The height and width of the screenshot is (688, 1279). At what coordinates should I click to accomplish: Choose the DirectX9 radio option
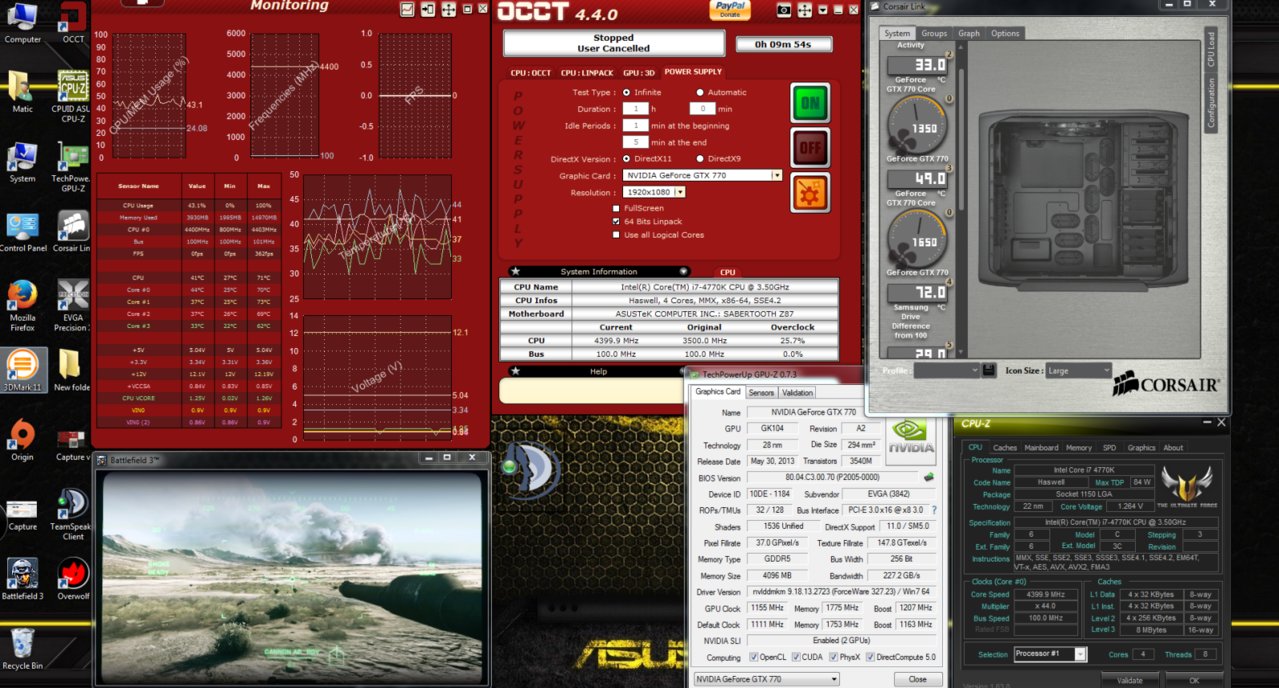point(699,159)
